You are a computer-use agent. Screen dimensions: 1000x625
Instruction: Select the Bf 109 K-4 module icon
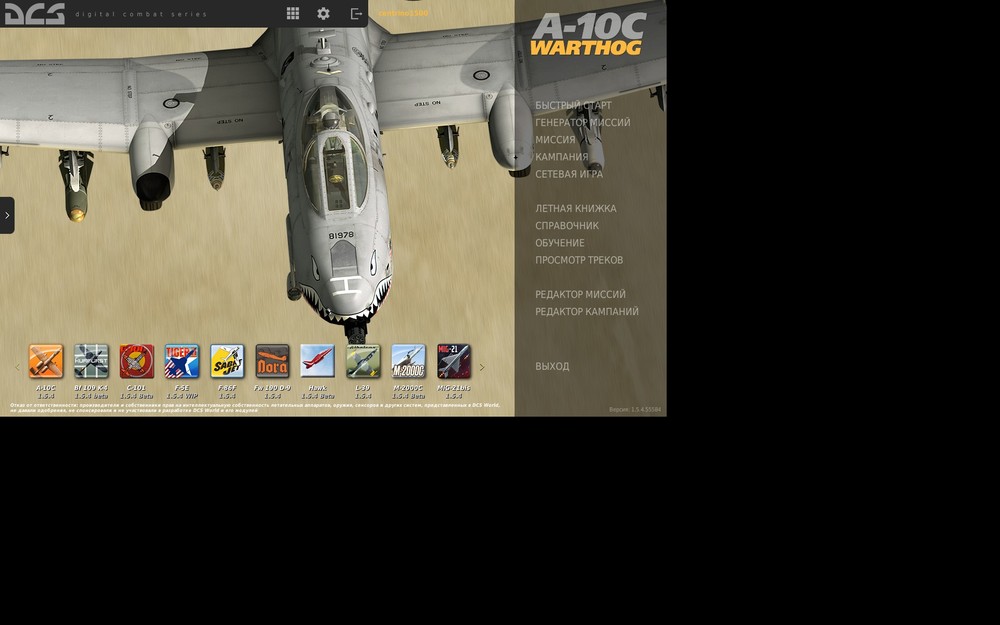click(x=91, y=361)
